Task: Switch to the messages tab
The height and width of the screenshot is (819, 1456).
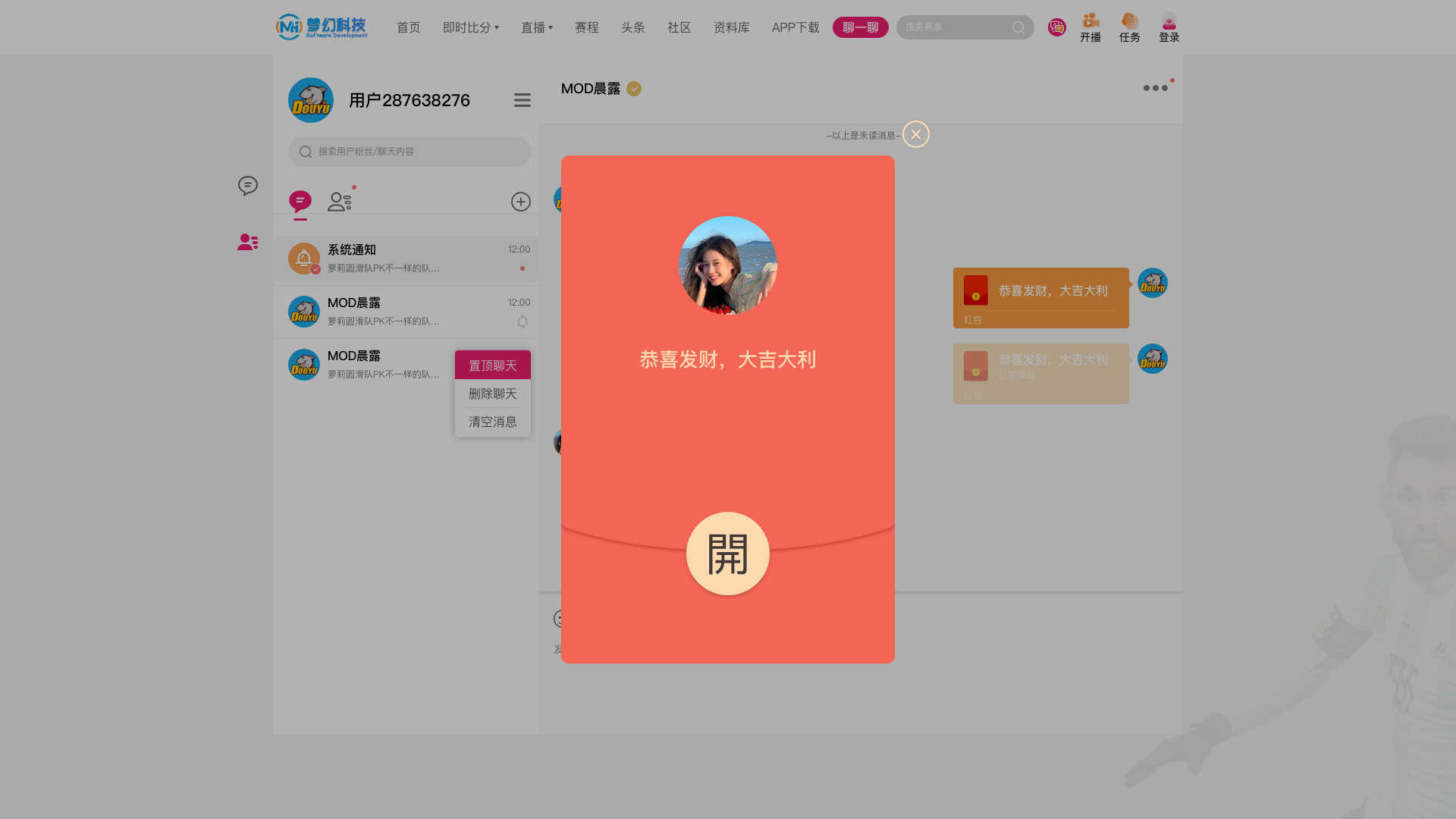Action: (300, 202)
